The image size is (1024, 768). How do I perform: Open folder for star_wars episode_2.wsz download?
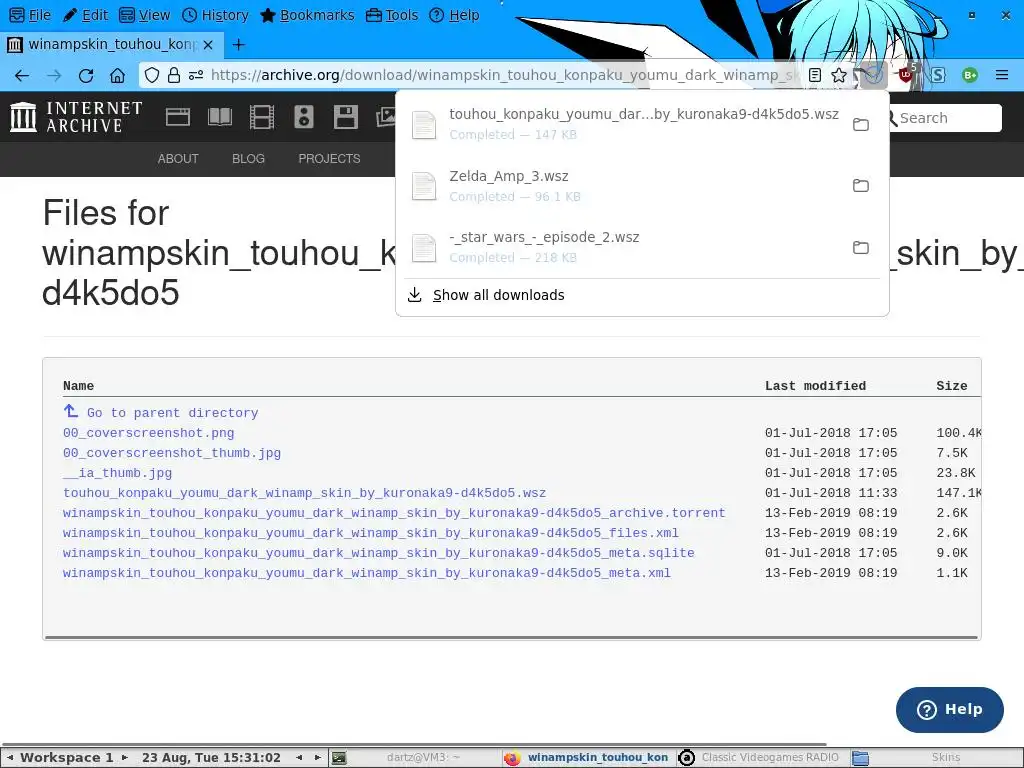[x=861, y=248]
